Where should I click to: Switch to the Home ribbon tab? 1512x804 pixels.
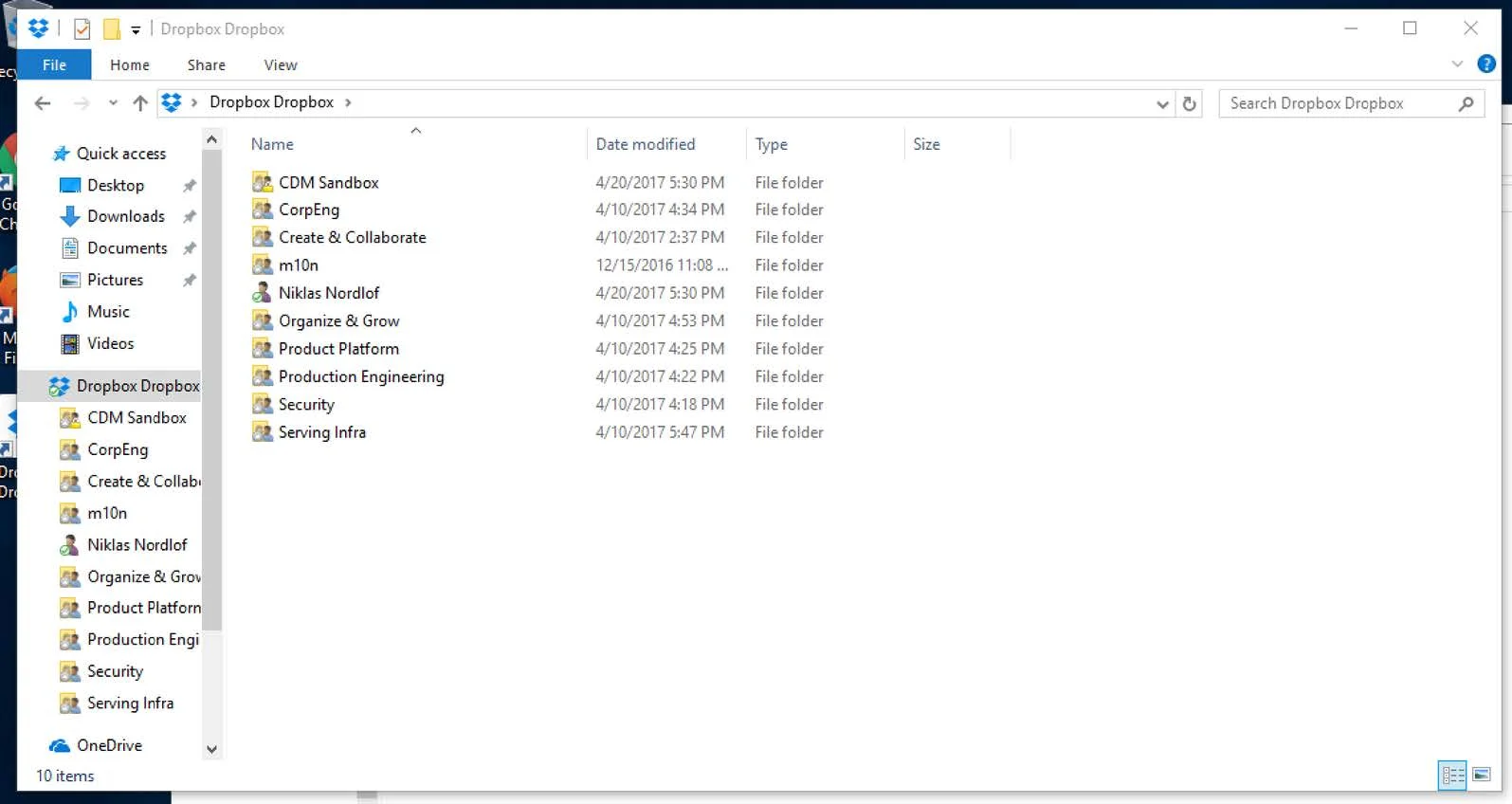pyautogui.click(x=130, y=64)
